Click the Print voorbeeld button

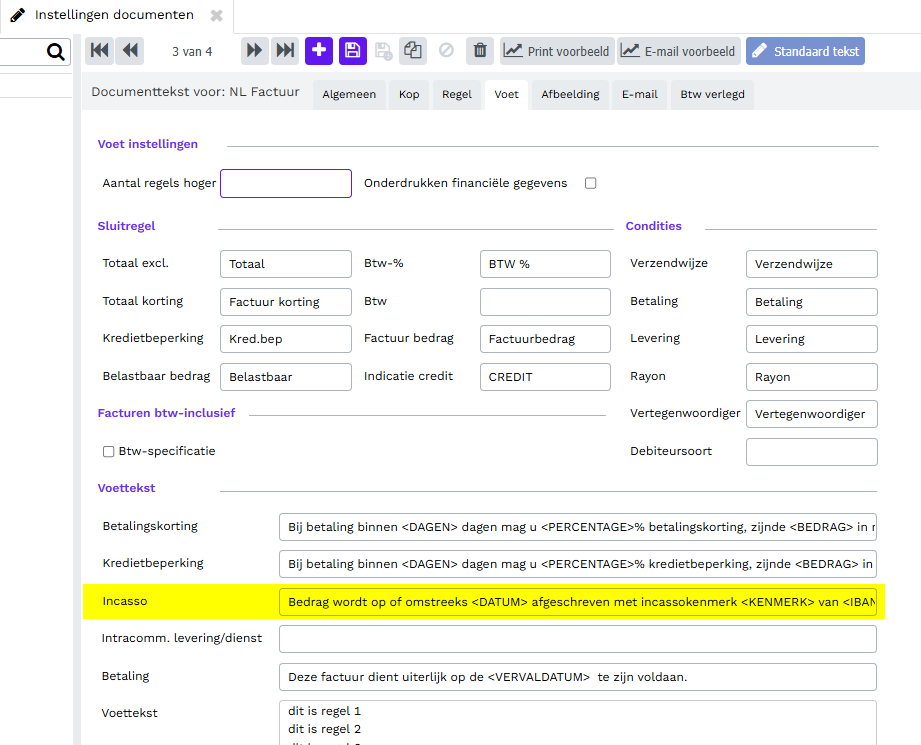tap(555, 51)
